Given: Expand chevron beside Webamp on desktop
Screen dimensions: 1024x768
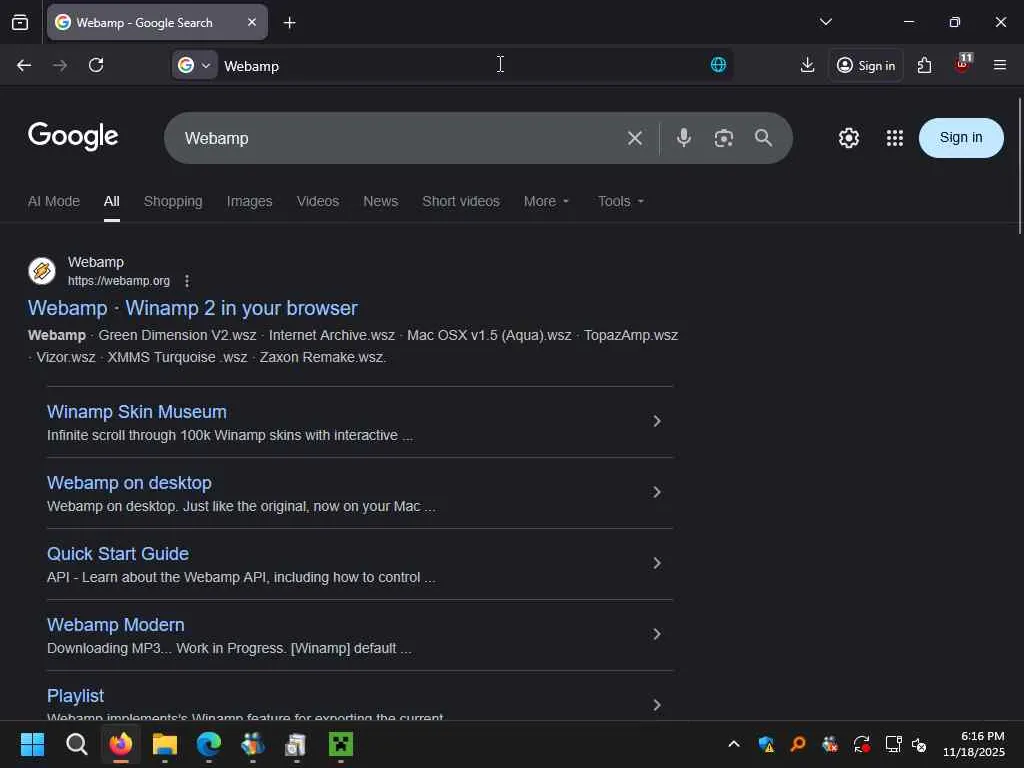Looking at the screenshot, I should tap(657, 492).
